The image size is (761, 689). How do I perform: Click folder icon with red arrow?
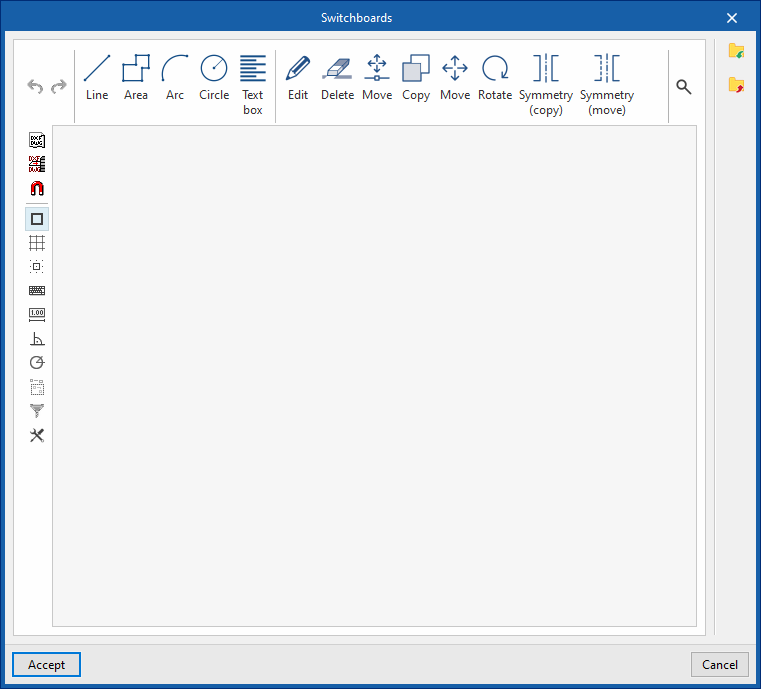(x=736, y=85)
